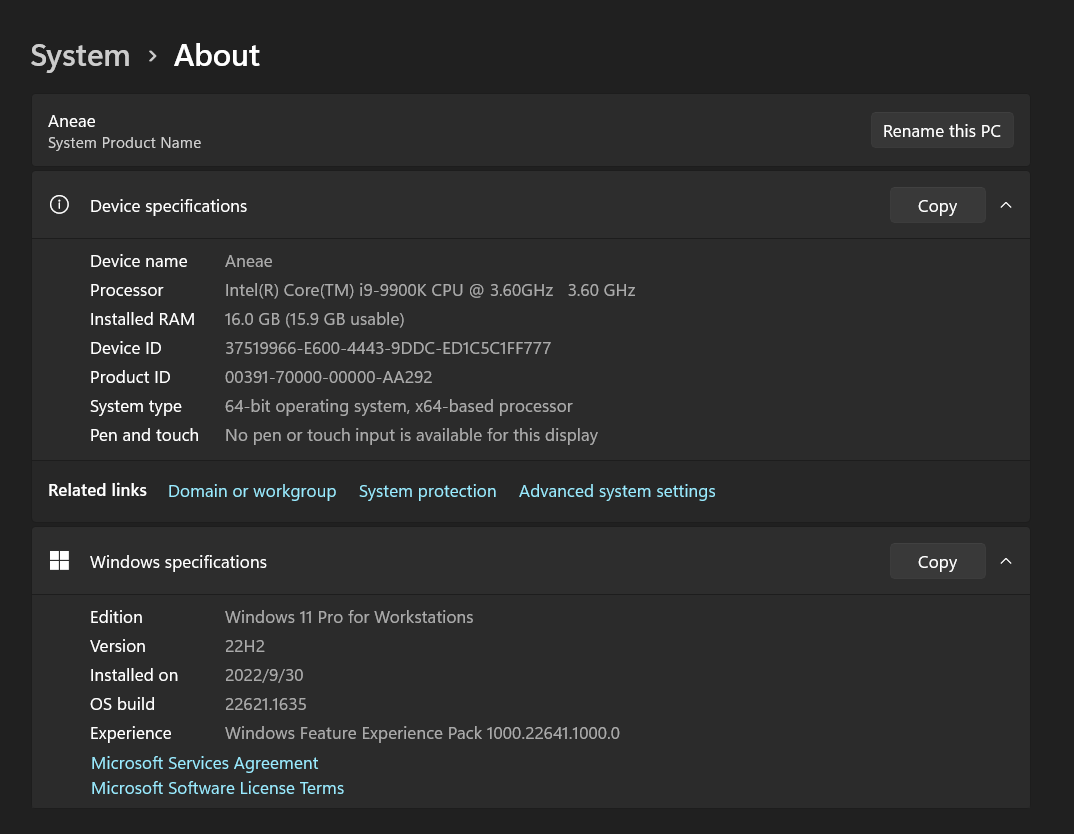Select the Device ID value text
Viewport: 1074px width, 834px height.
click(x=387, y=347)
